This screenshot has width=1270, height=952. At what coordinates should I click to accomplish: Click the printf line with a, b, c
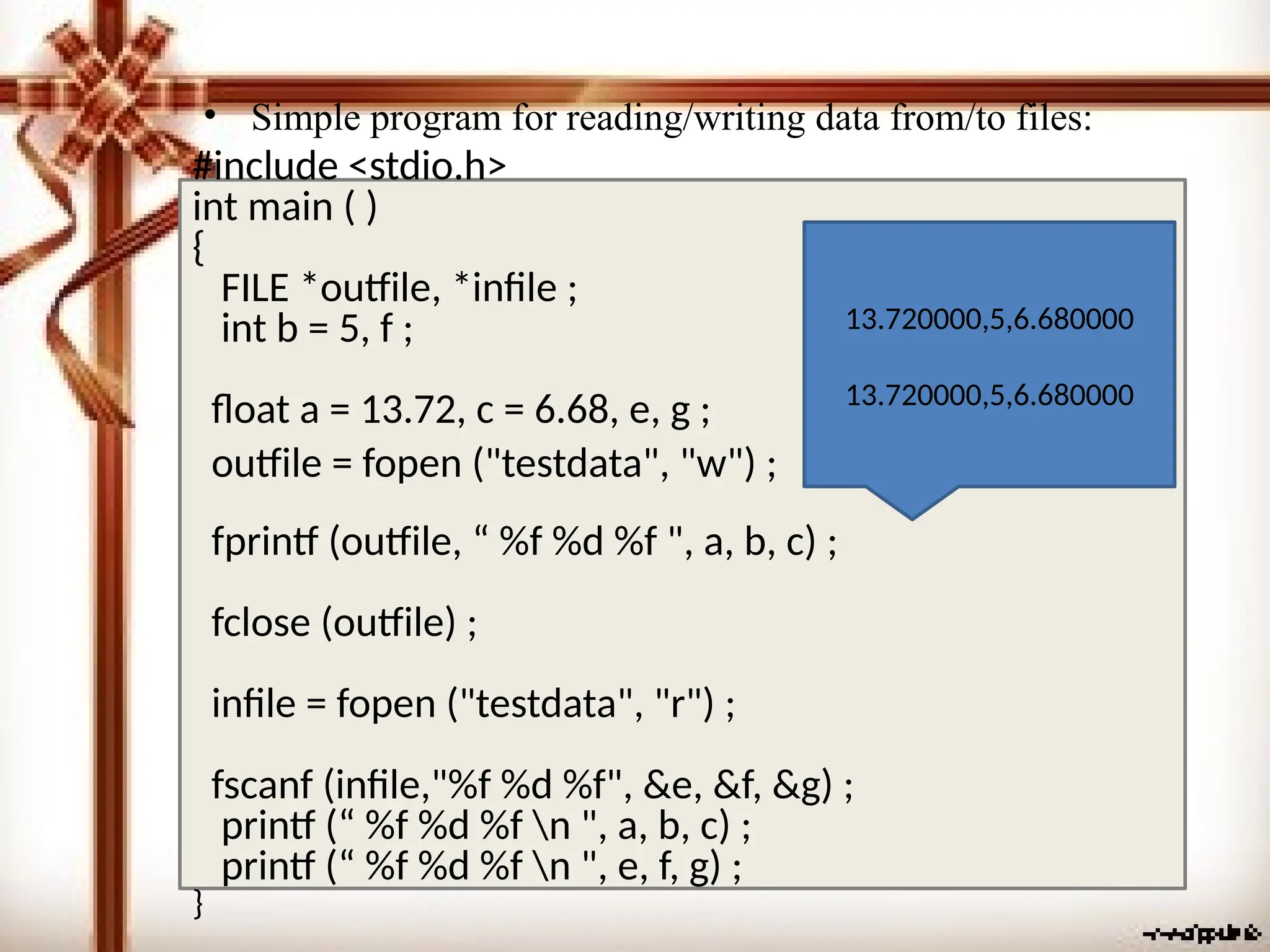point(486,826)
